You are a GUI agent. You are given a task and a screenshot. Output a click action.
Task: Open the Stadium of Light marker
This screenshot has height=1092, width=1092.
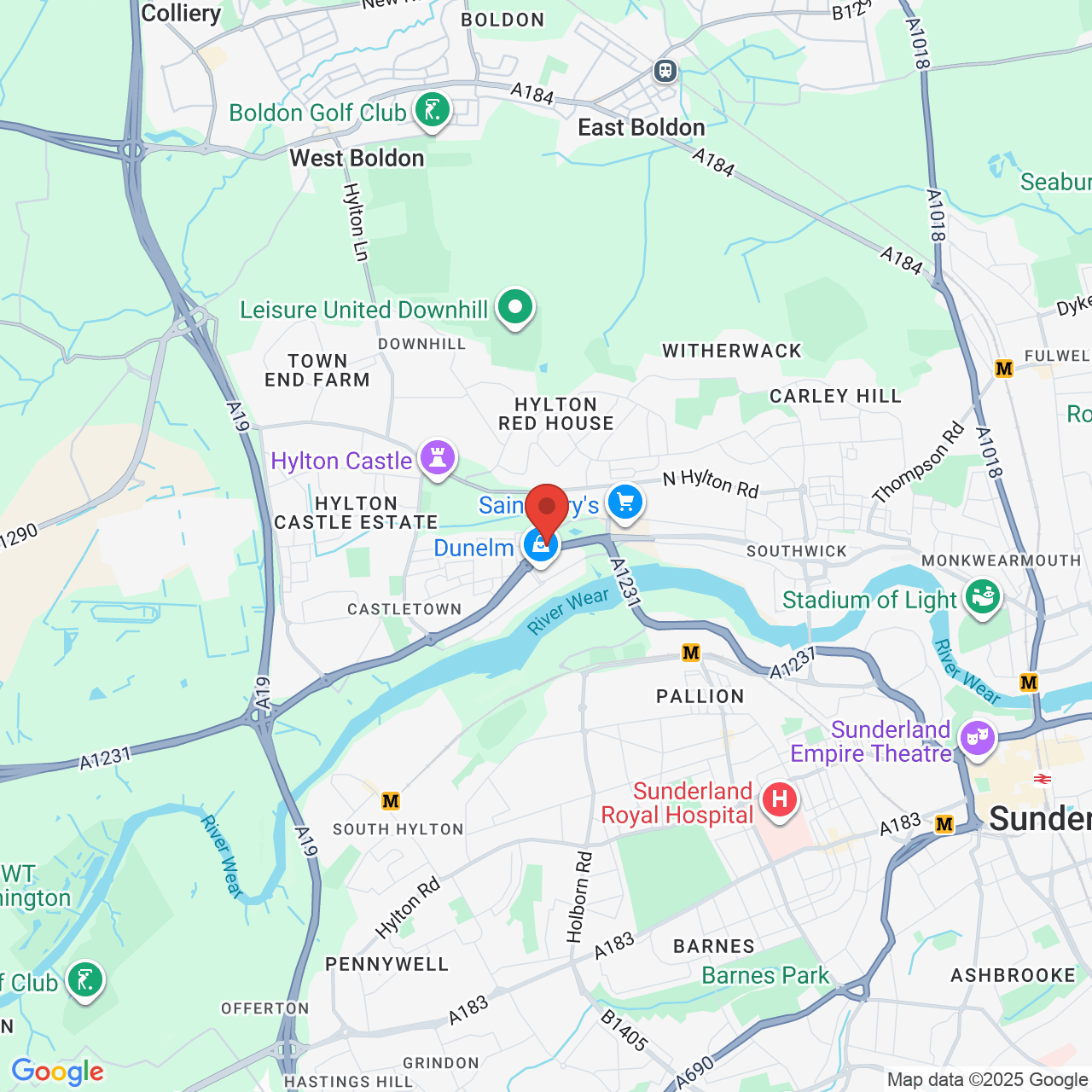click(x=982, y=598)
